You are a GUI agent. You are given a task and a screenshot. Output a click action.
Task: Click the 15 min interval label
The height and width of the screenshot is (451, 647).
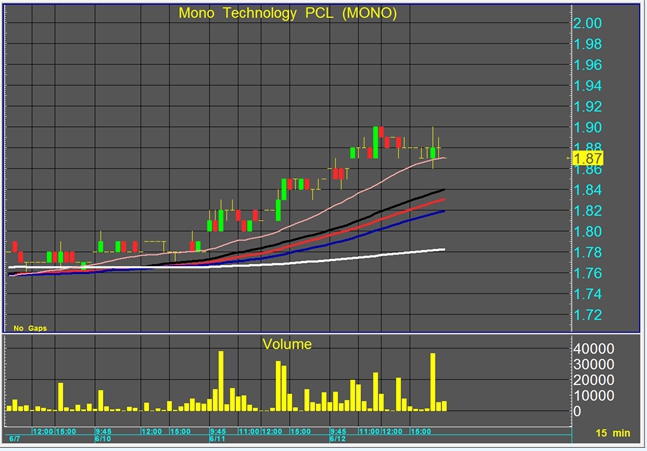(x=613, y=433)
